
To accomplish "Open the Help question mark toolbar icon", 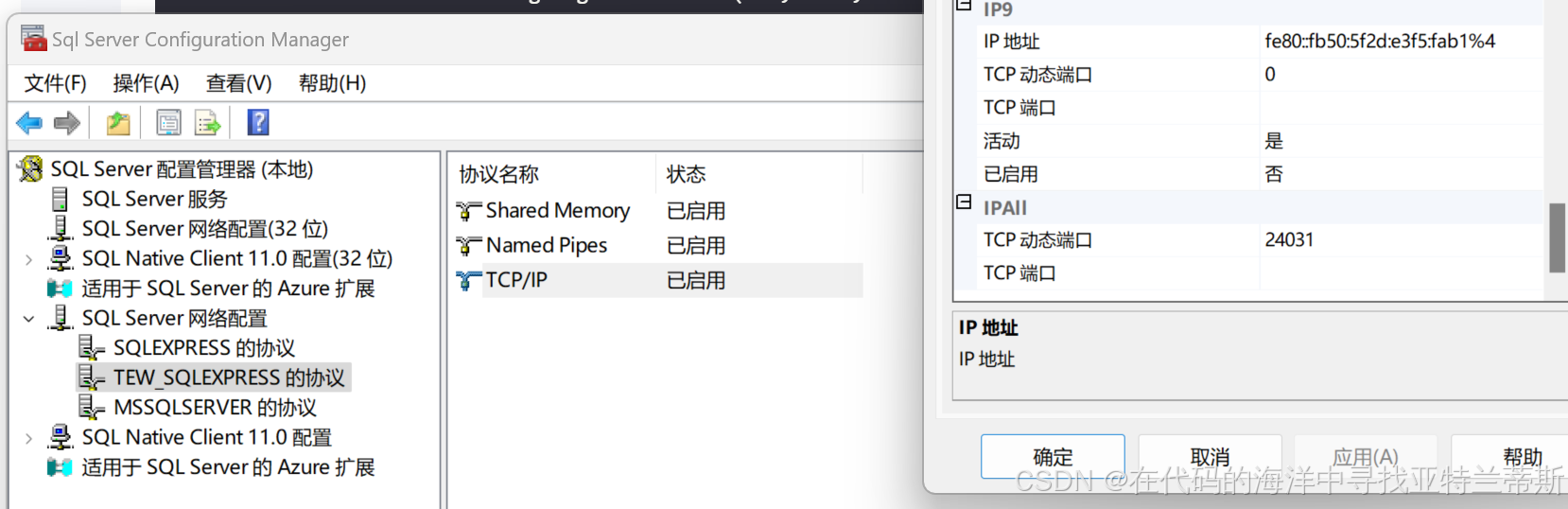I will coord(258,122).
